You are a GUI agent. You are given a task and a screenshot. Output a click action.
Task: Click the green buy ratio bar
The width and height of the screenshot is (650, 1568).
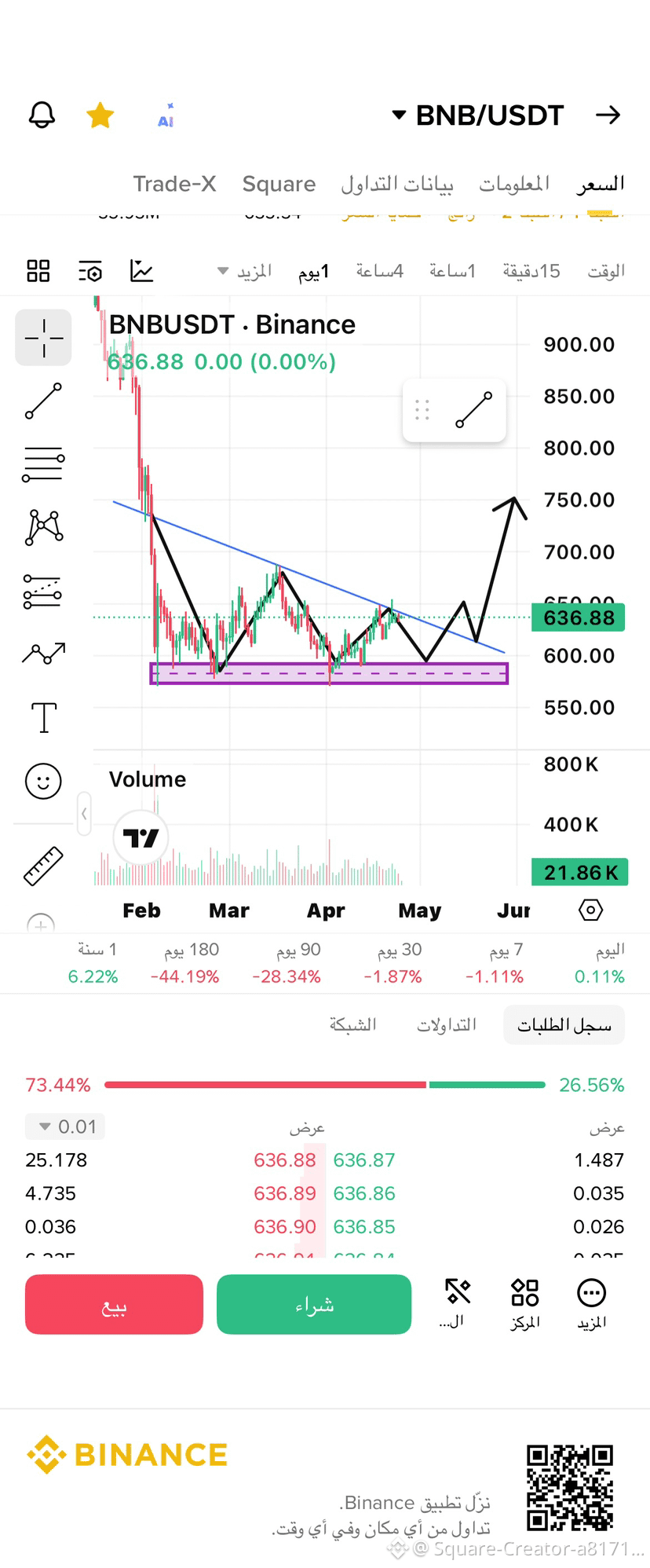click(487, 1085)
